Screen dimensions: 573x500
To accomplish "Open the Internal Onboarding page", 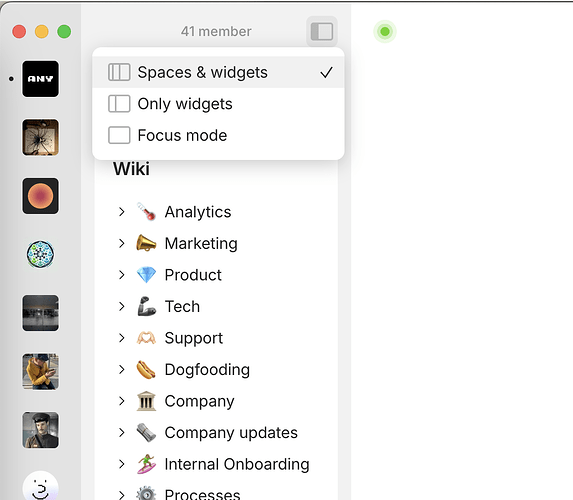I will coord(237,464).
